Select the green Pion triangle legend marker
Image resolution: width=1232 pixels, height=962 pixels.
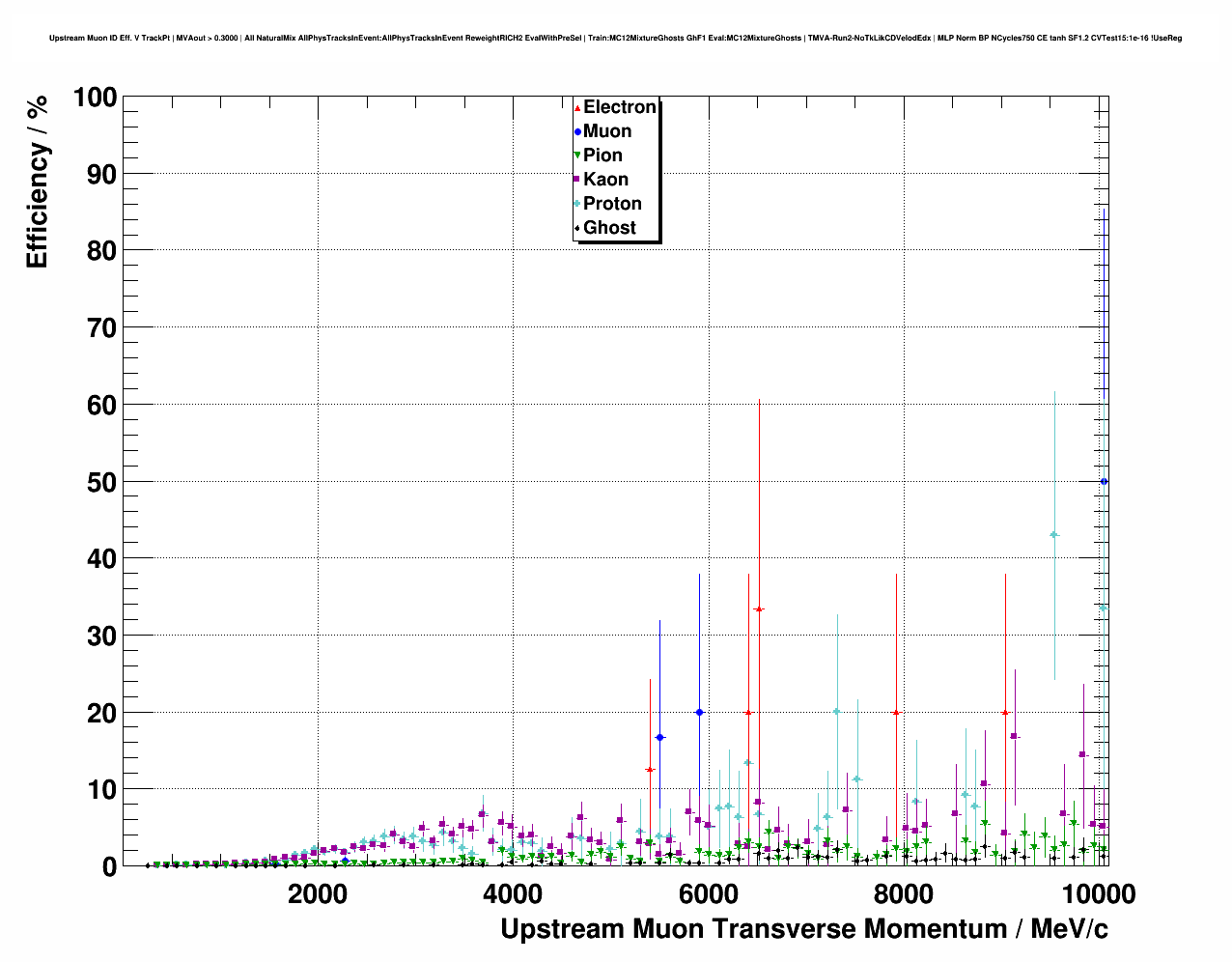click(577, 156)
